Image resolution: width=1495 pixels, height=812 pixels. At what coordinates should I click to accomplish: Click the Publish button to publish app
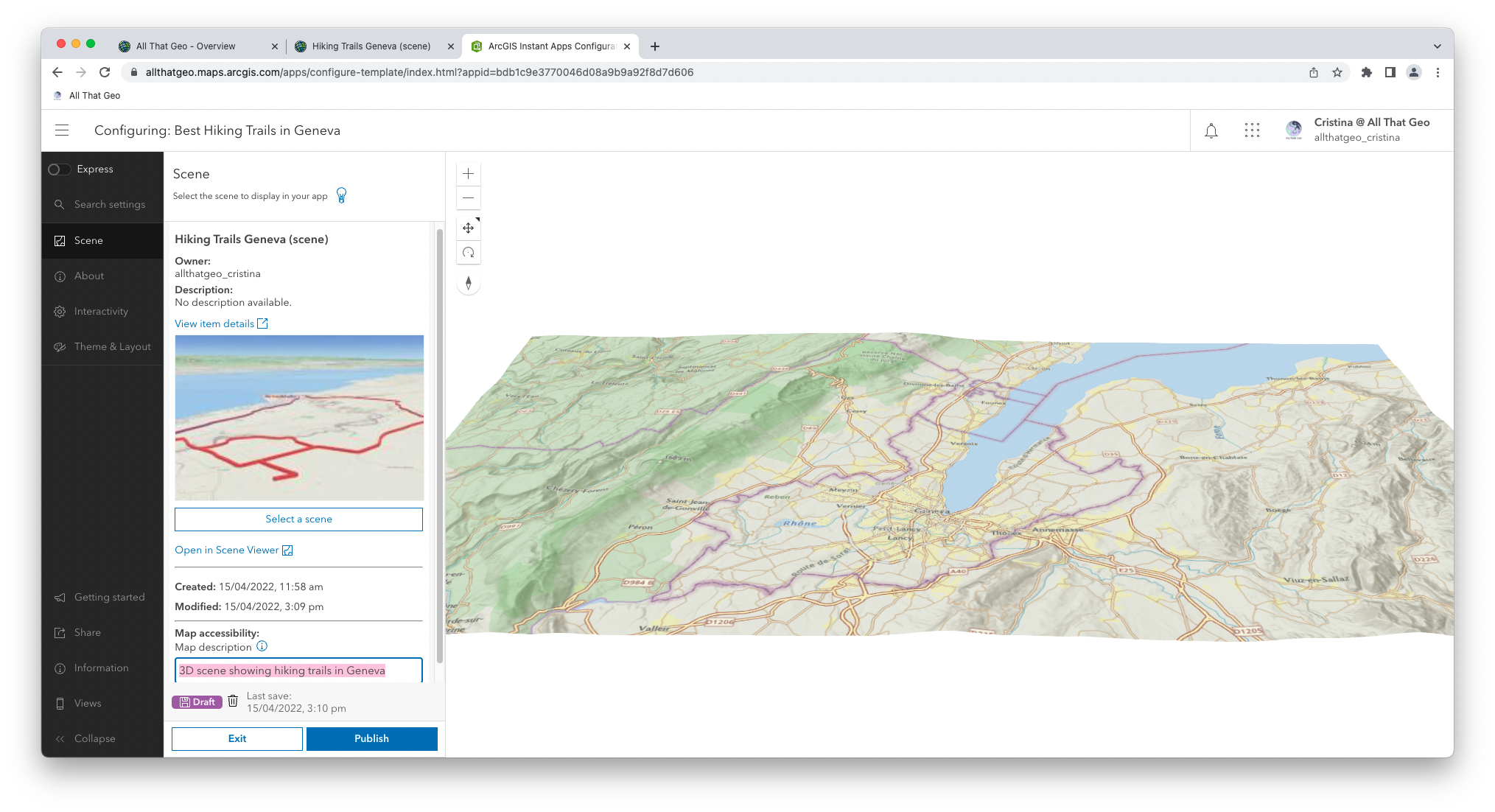pyautogui.click(x=371, y=738)
